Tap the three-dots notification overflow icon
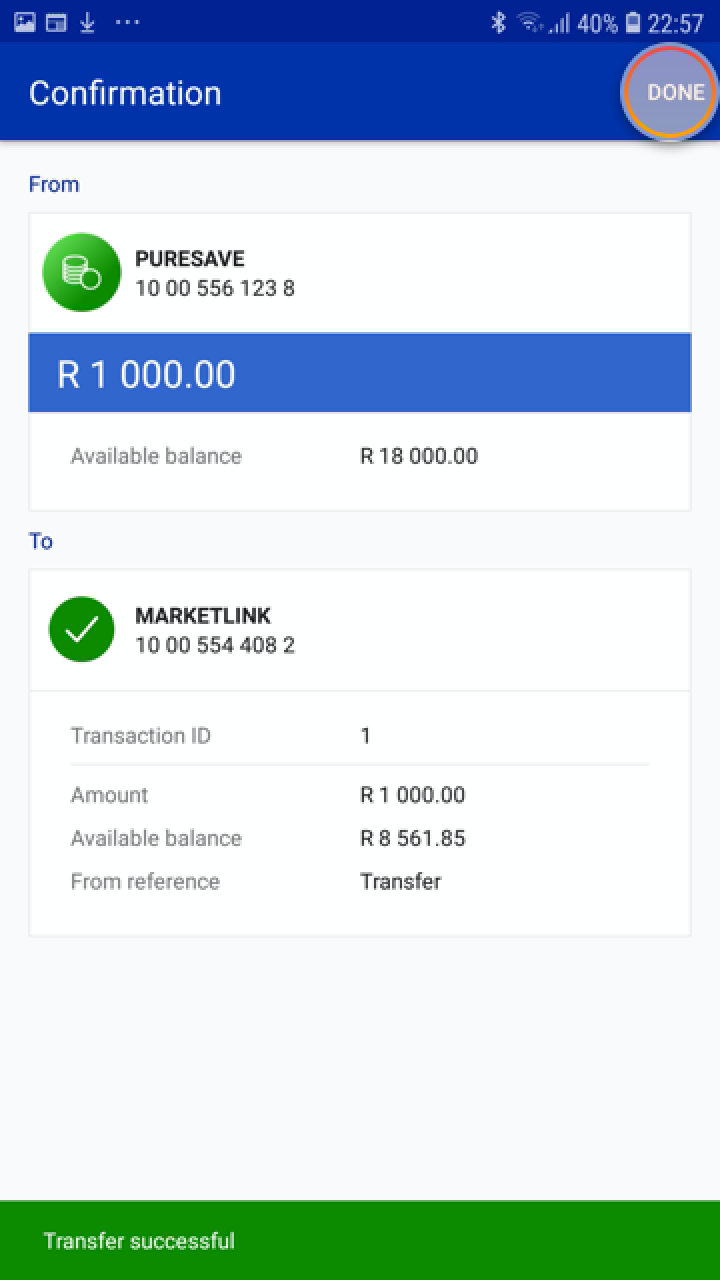The height and width of the screenshot is (1280, 720). [127, 22]
